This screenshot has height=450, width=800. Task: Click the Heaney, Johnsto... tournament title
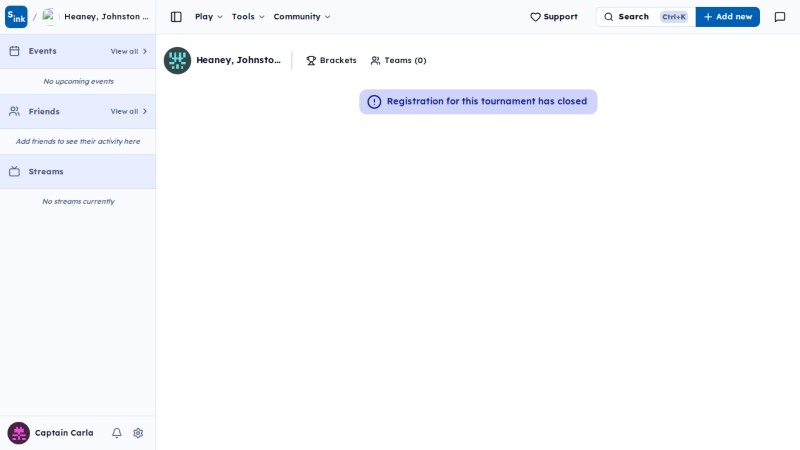pos(238,60)
